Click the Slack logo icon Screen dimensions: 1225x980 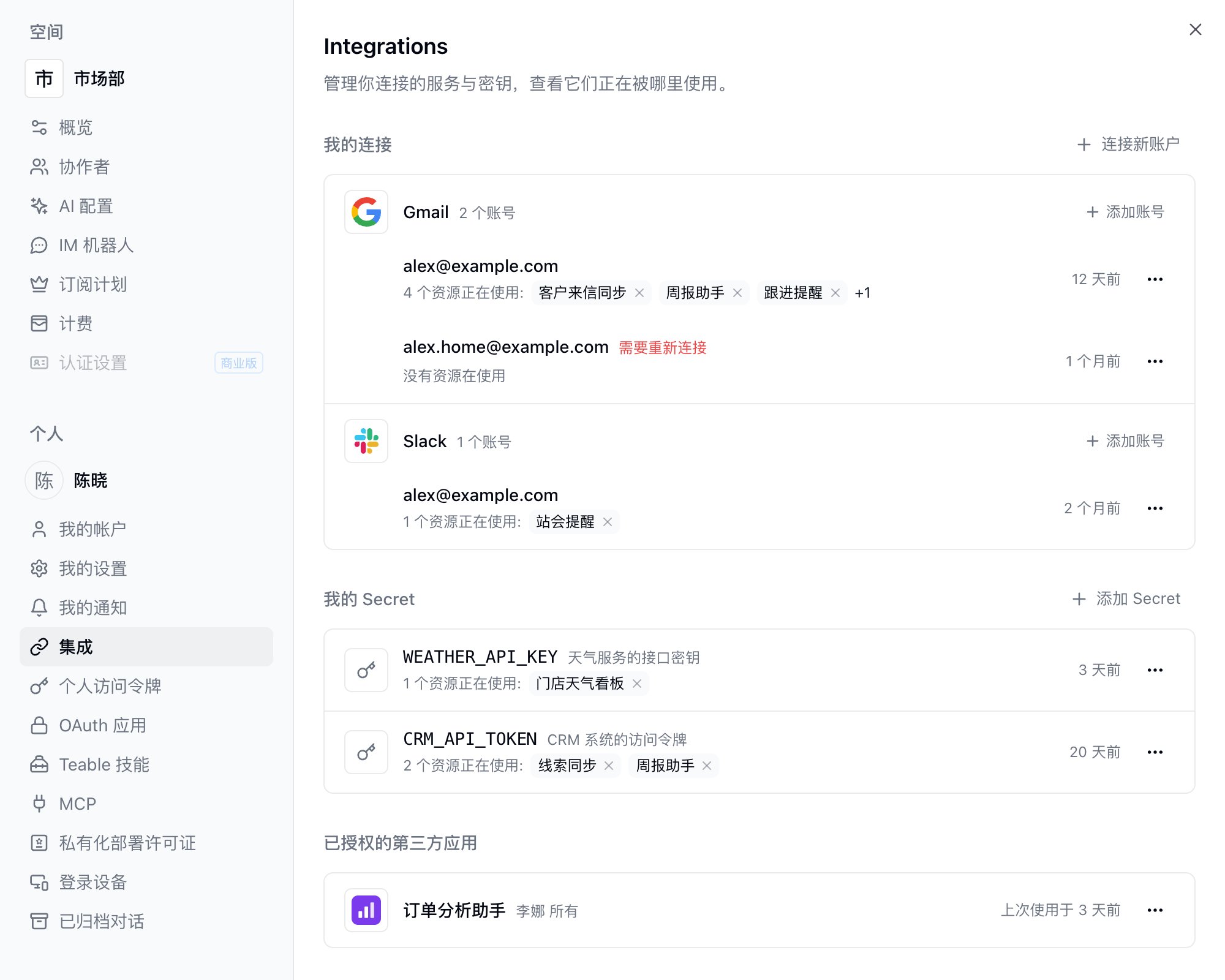(366, 441)
